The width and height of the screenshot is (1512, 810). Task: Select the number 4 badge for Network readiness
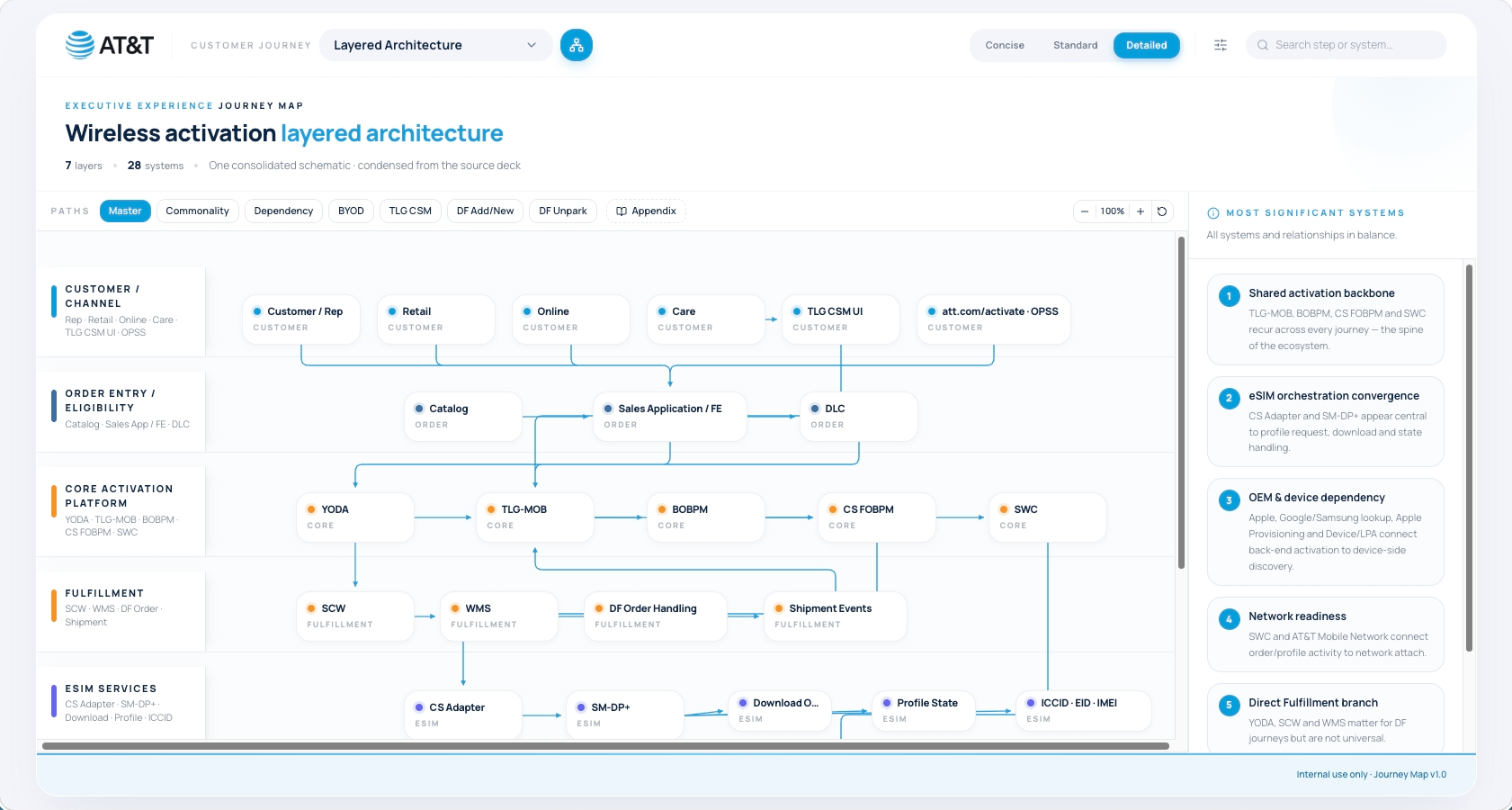coord(1229,619)
